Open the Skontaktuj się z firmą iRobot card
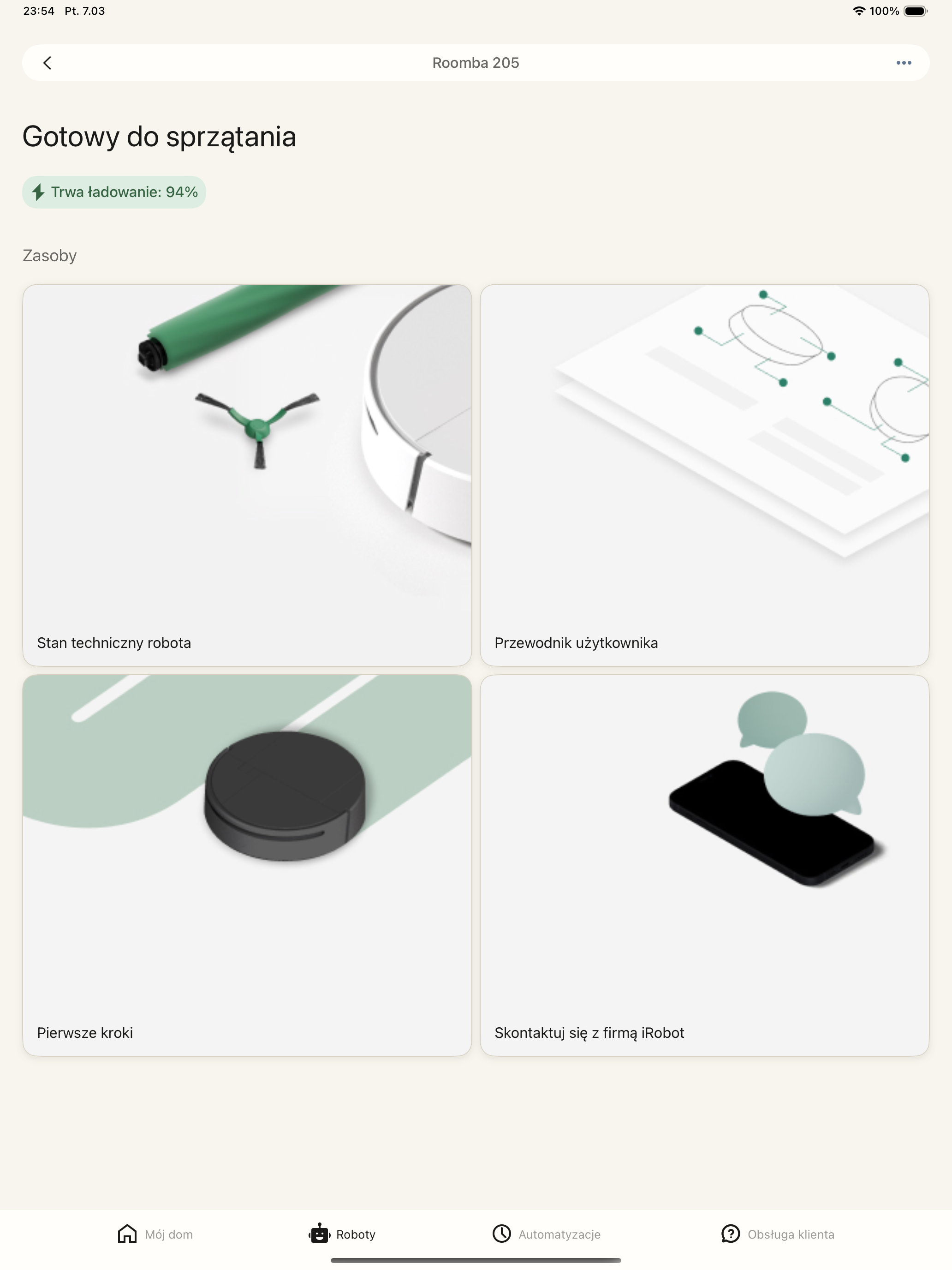Viewport: 952px width, 1270px height. (x=705, y=865)
